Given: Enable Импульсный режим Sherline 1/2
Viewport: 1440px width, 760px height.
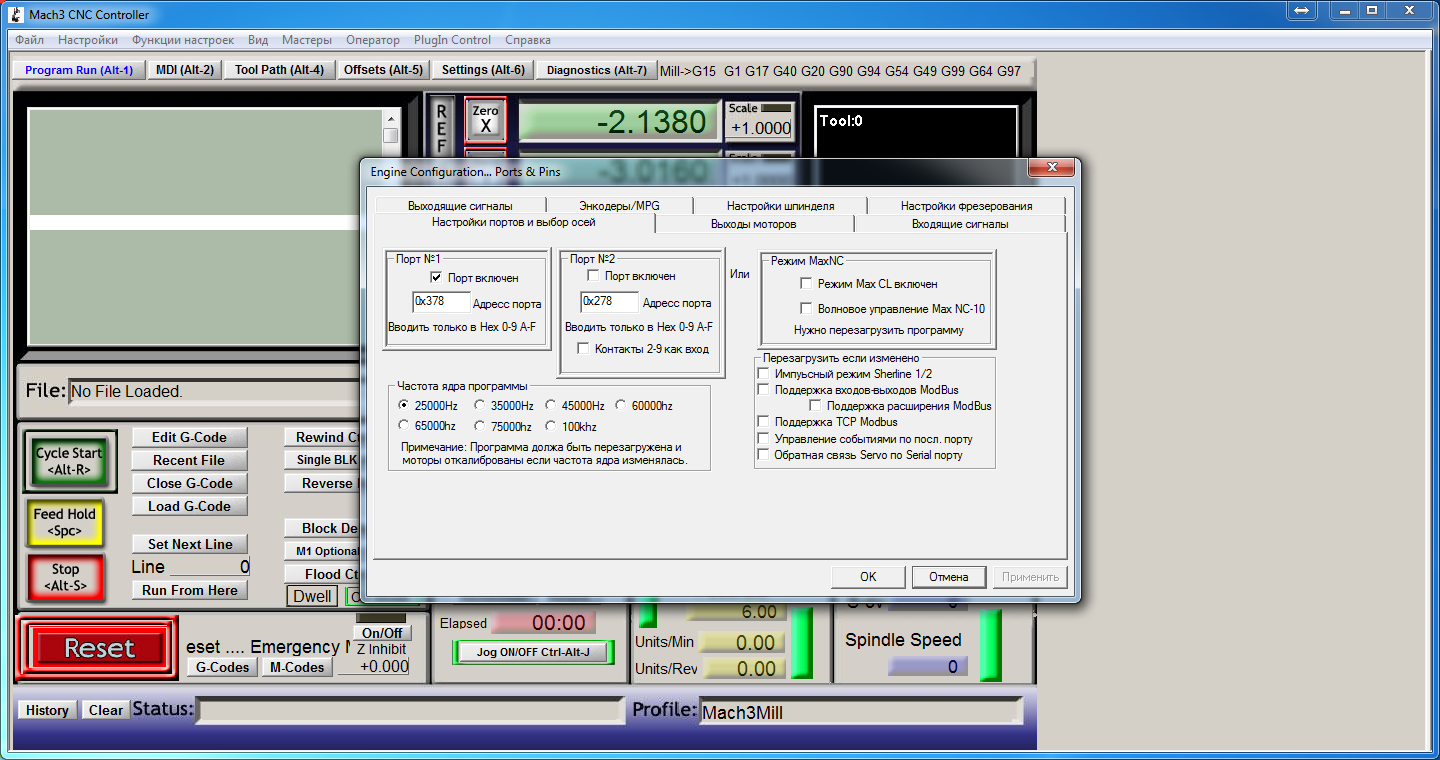Looking at the screenshot, I should 764,374.
